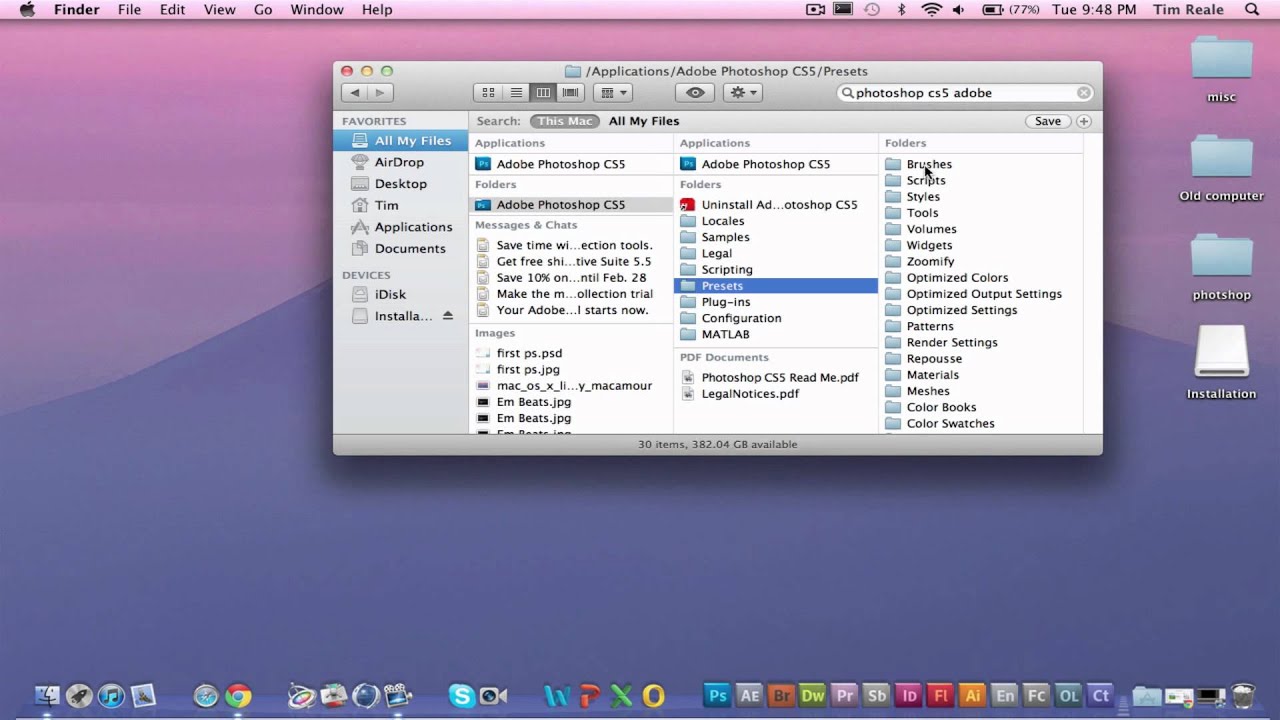Screen dimensions: 1280x720
Task: Open the Go menu
Action: (x=263, y=9)
